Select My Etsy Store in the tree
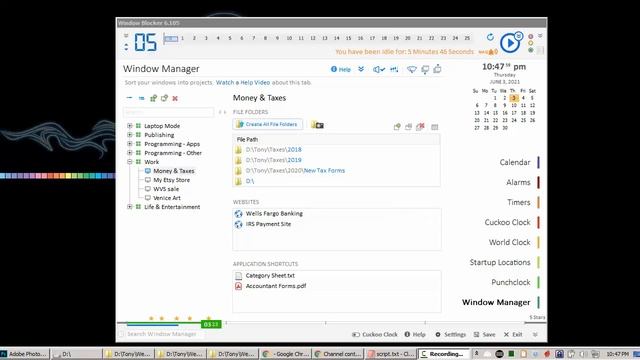The height and width of the screenshot is (360, 640). coord(171,180)
